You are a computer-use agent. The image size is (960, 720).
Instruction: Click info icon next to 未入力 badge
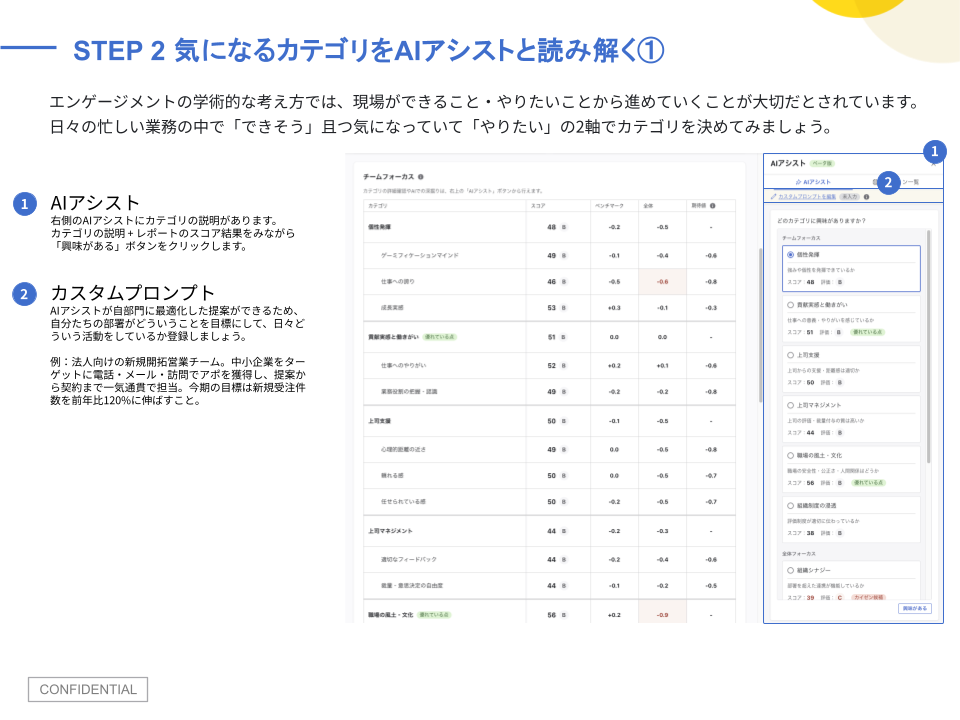(866, 197)
